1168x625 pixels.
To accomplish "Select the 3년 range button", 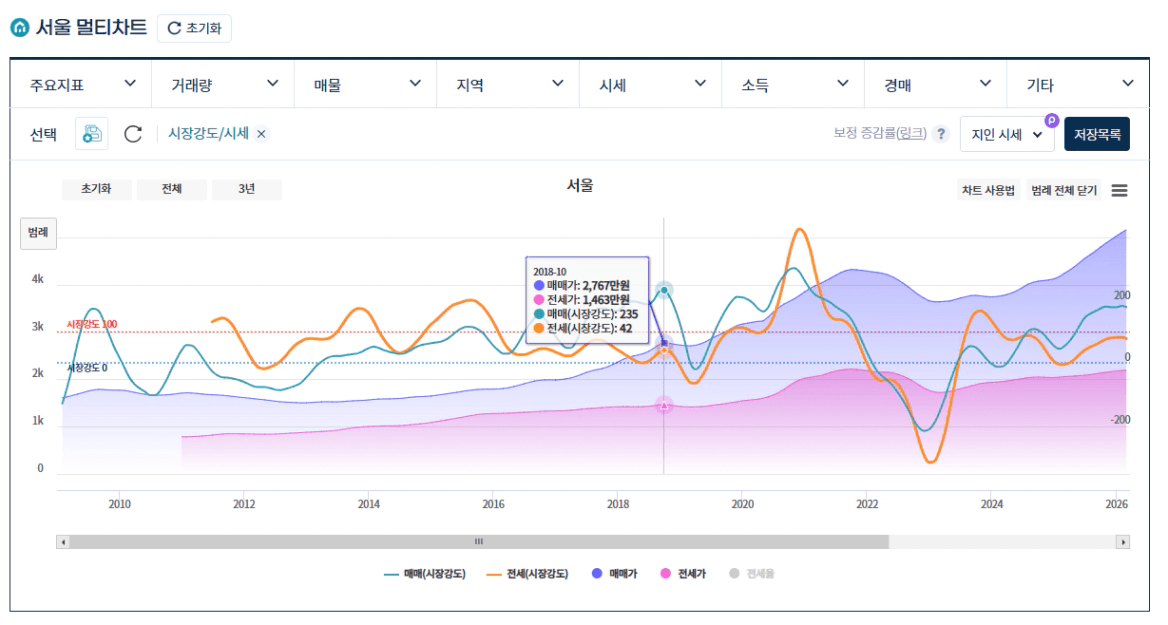I will [x=246, y=189].
